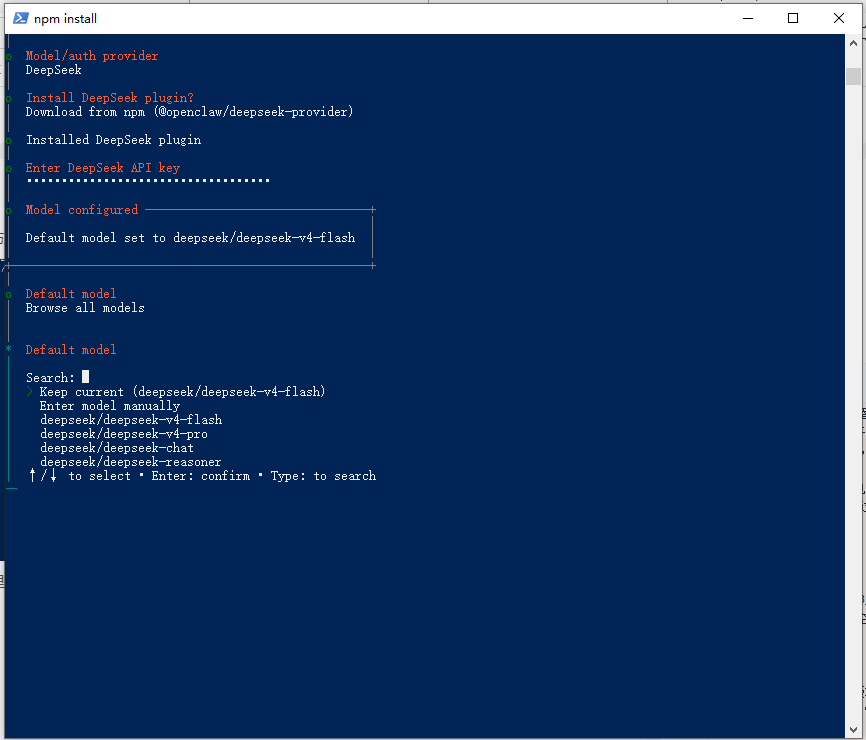The width and height of the screenshot is (866, 740).
Task: Click the Search input cursor
Action: [x=86, y=377]
